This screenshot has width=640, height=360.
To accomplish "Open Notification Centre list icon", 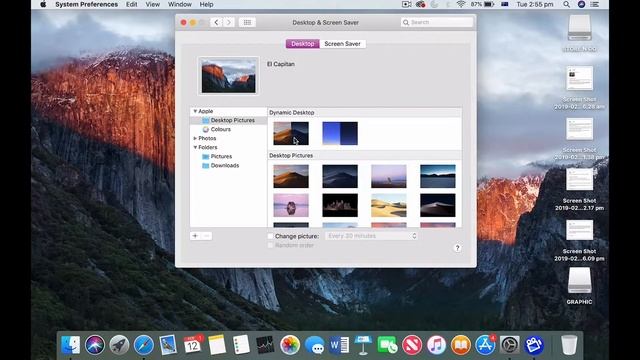I will pos(594,4).
